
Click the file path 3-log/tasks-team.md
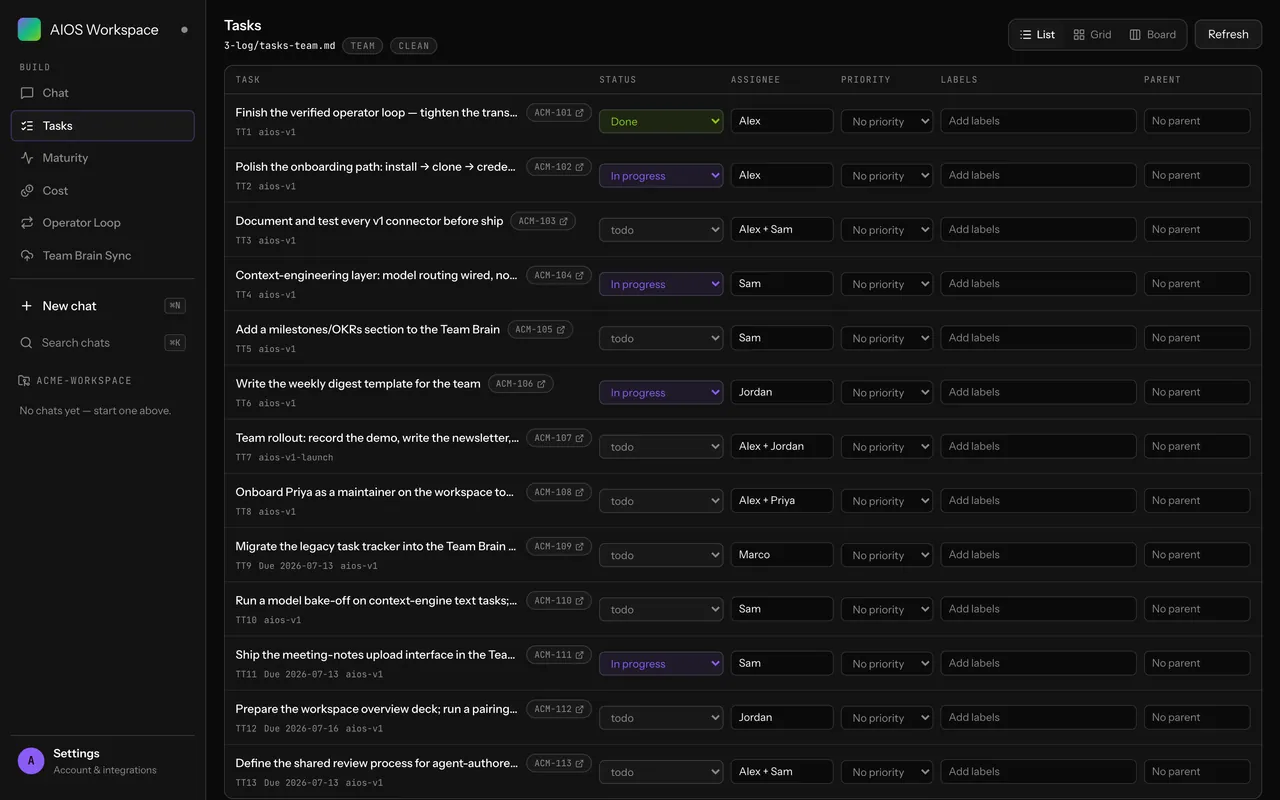(280, 46)
